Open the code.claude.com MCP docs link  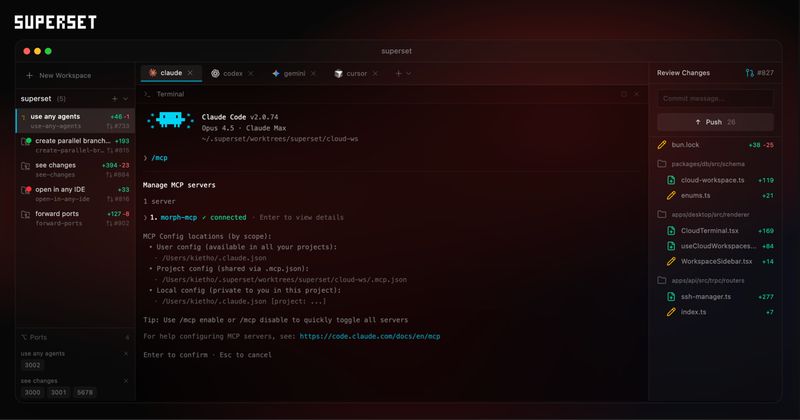click(370, 336)
